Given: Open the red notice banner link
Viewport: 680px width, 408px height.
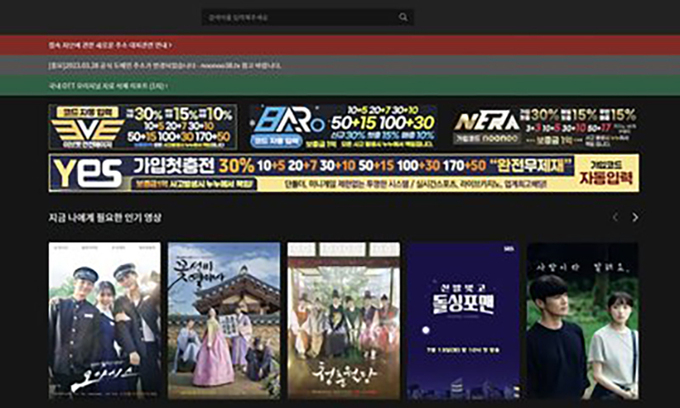Looking at the screenshot, I should [110, 45].
